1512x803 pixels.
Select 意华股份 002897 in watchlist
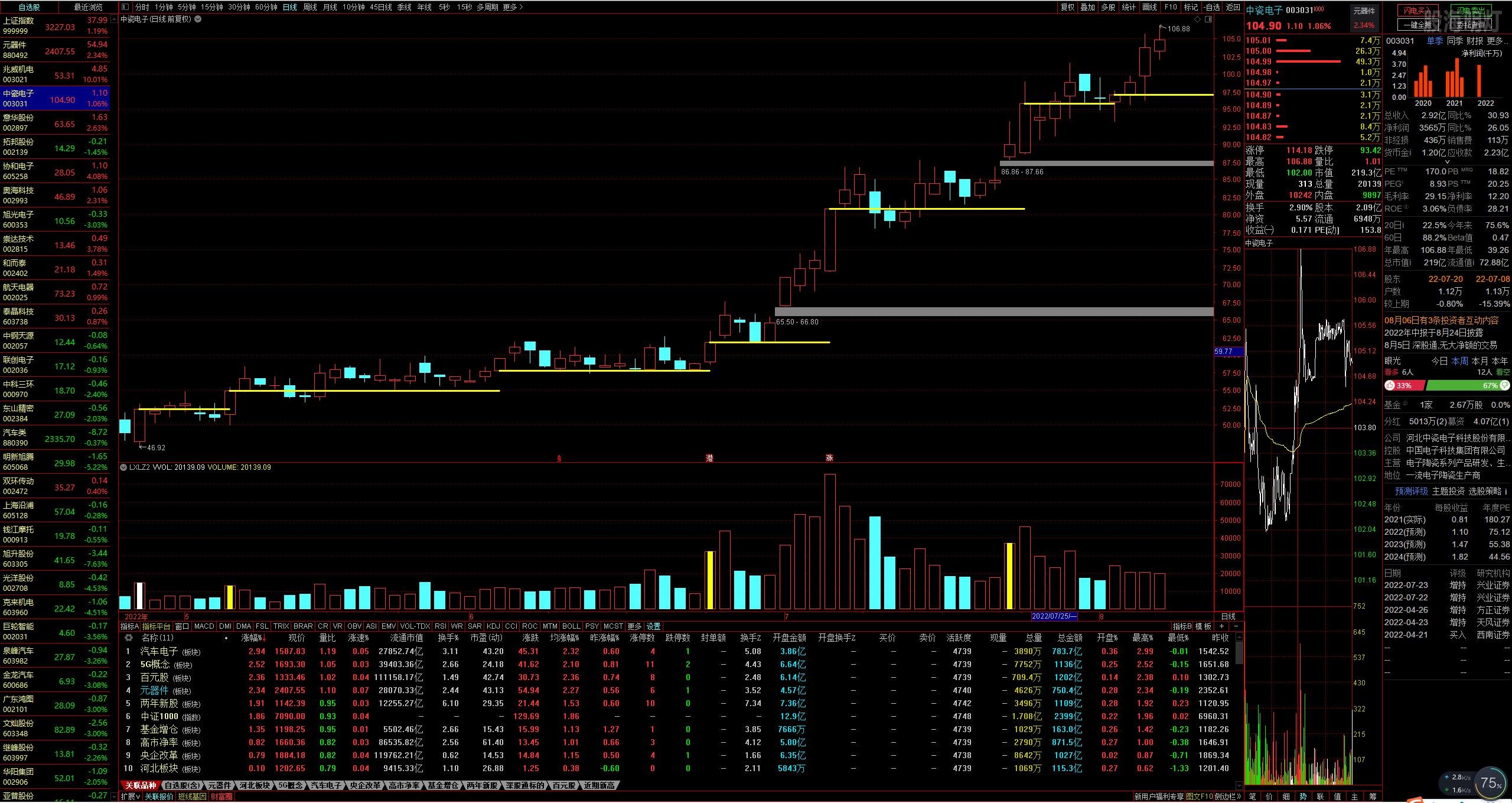pyautogui.click(x=55, y=123)
